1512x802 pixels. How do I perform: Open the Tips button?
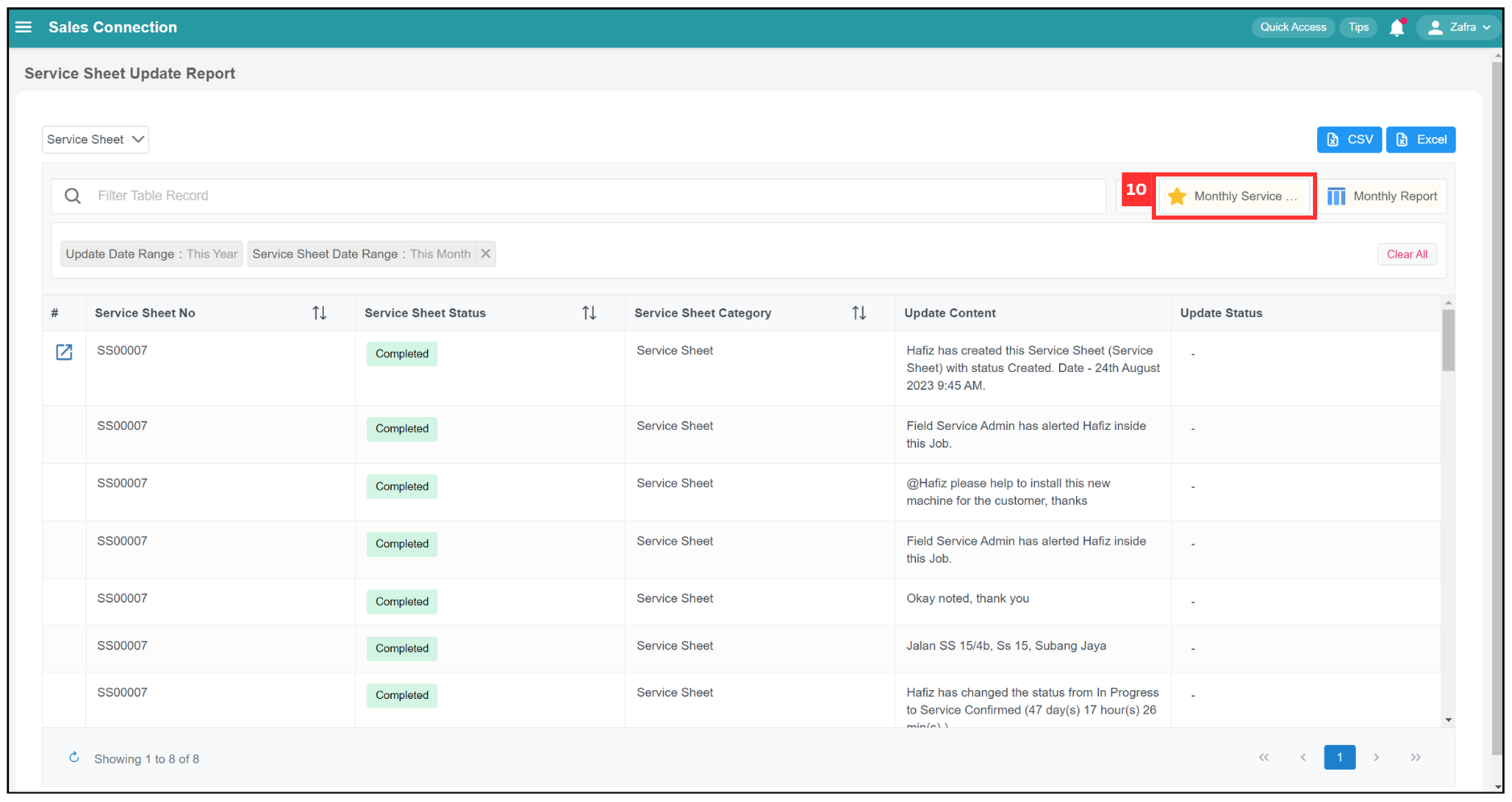point(1358,27)
